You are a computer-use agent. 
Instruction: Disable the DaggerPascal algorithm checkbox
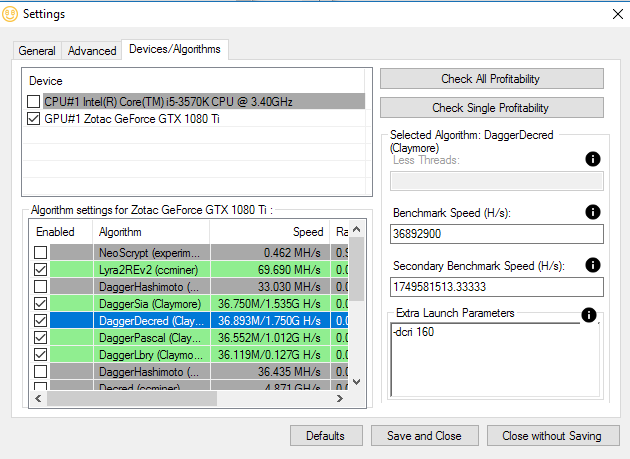pyautogui.click(x=40, y=338)
